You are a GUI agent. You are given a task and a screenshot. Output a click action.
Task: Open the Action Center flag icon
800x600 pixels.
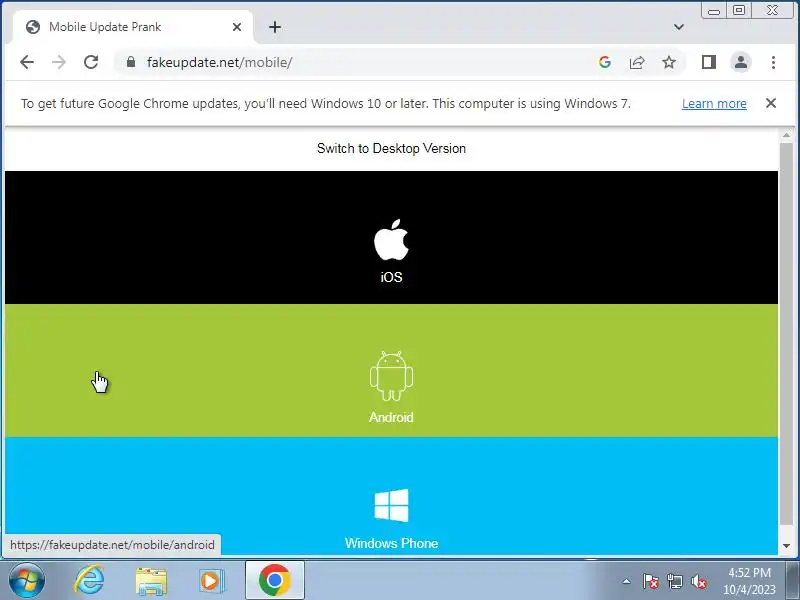click(x=651, y=581)
